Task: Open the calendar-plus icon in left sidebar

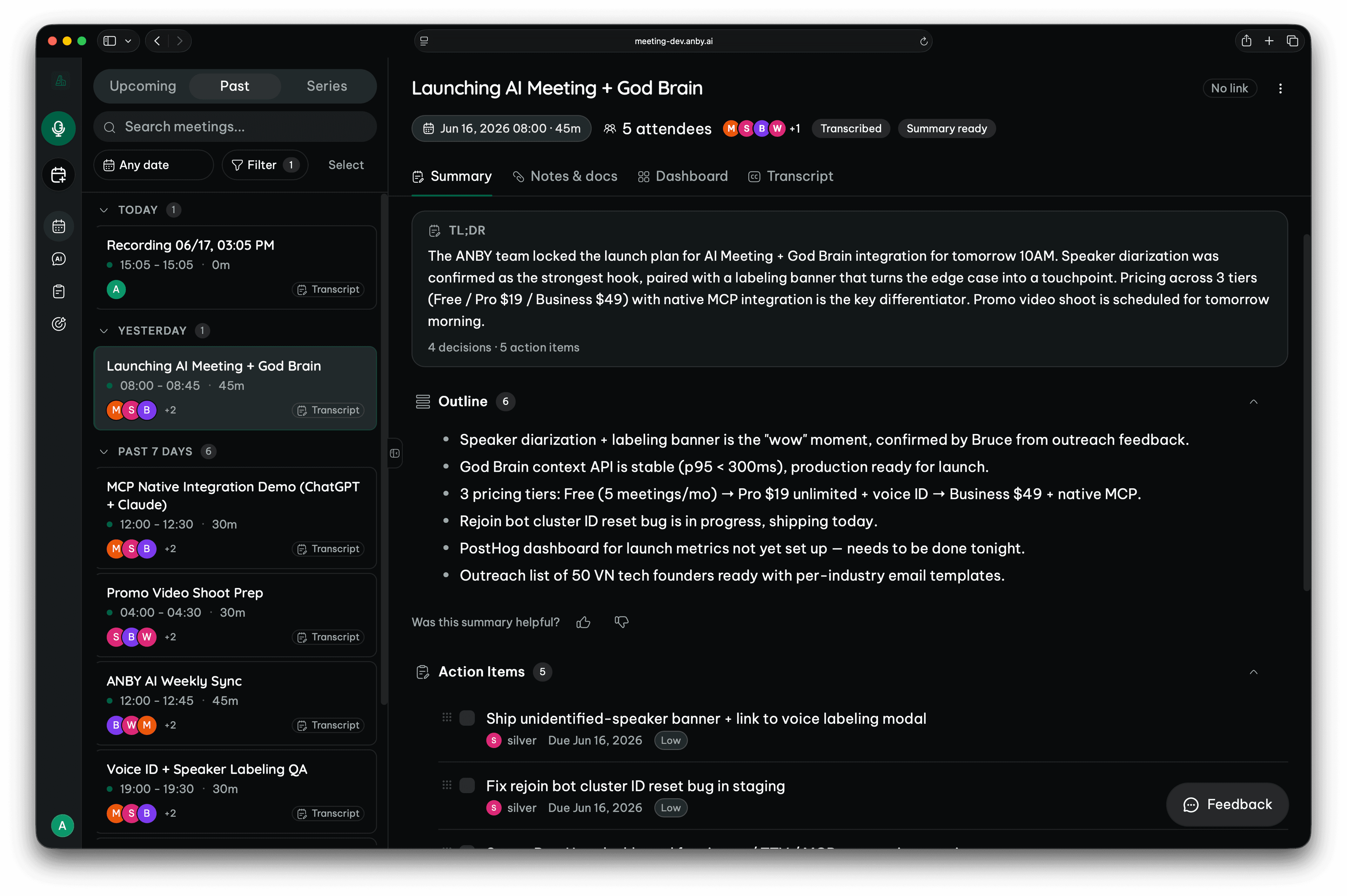Action: coord(58,175)
